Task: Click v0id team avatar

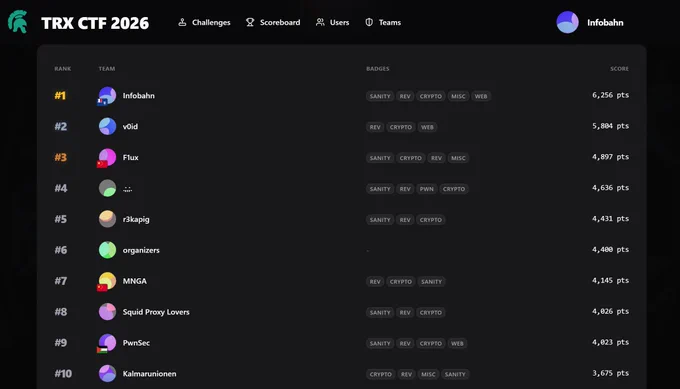Action: coord(107,126)
